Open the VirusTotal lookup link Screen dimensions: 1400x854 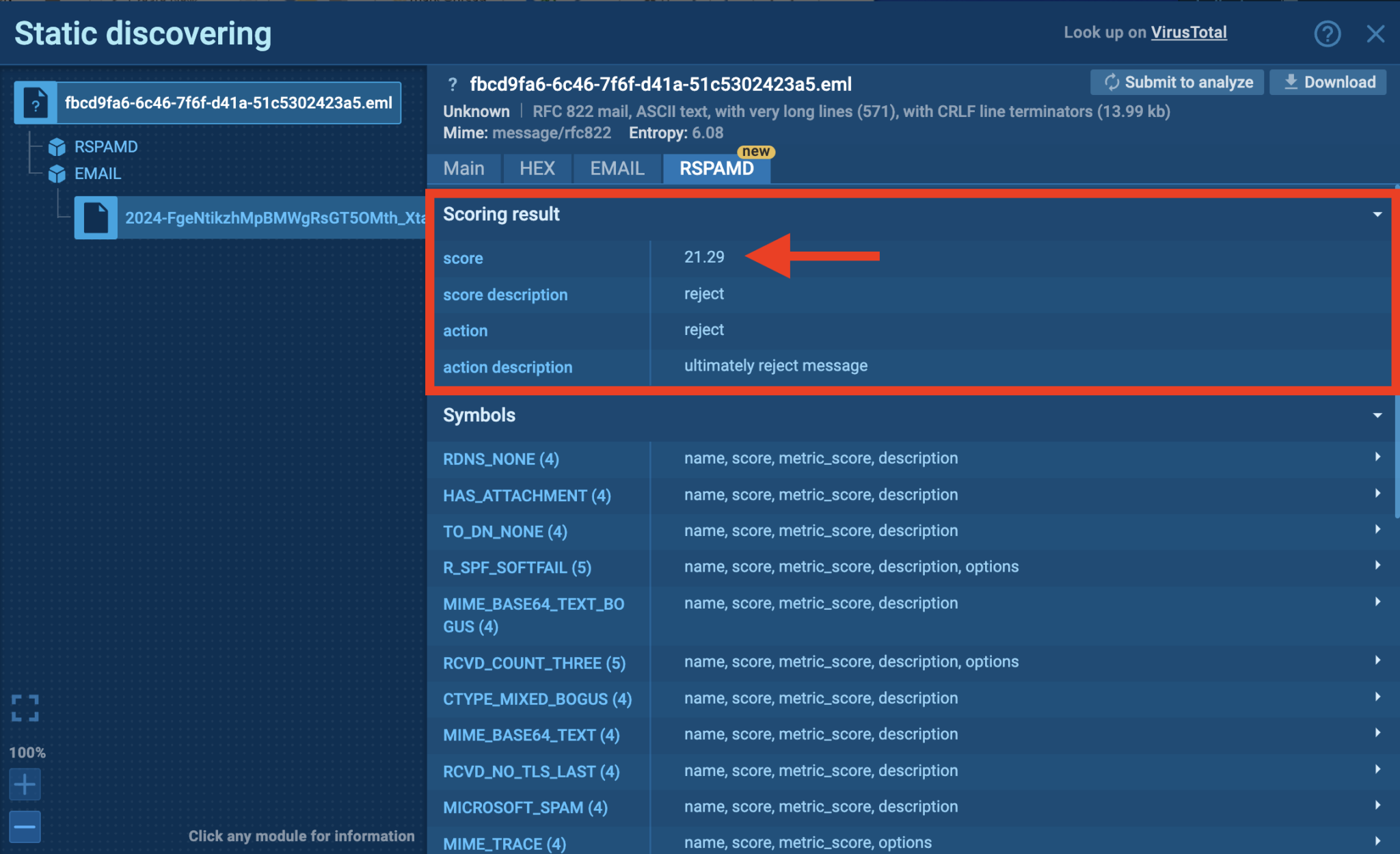point(1188,32)
